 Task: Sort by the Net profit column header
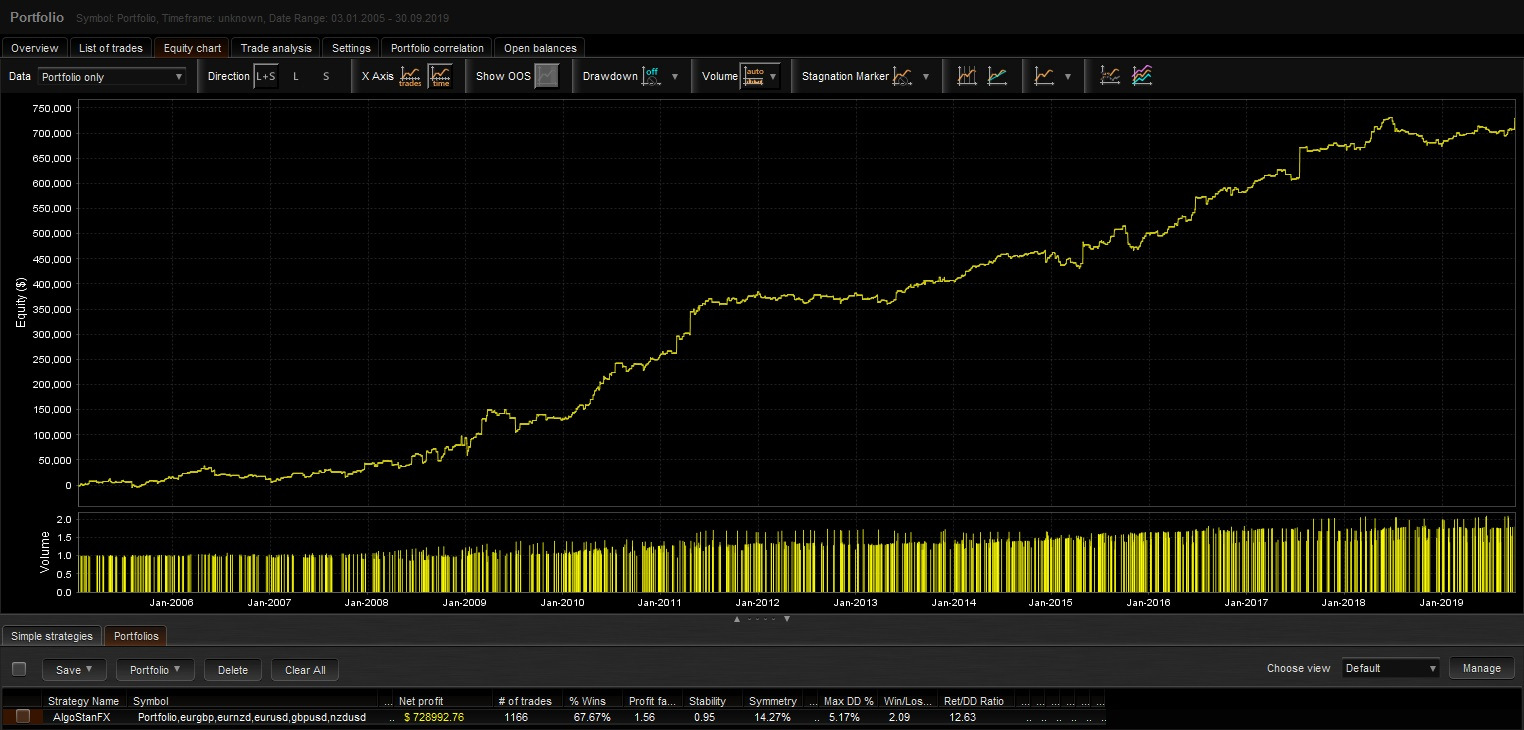[421, 701]
